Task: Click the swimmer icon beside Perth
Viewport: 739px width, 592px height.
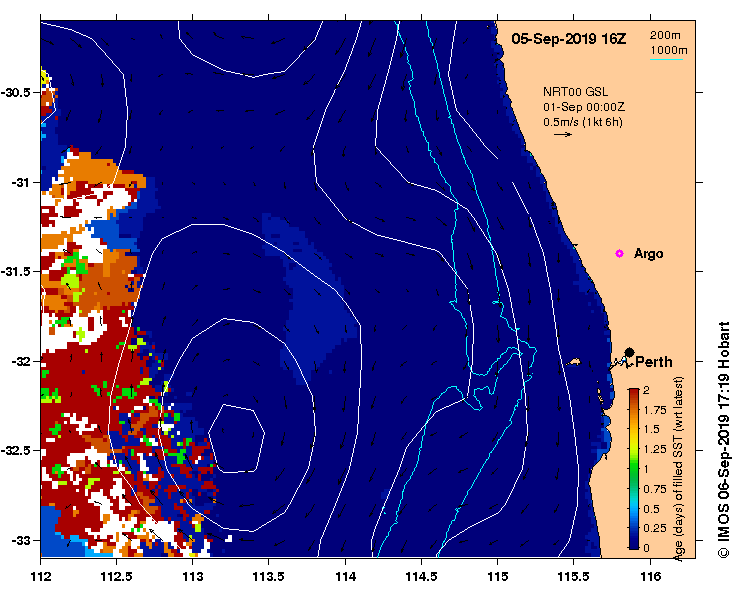Action: [620, 363]
